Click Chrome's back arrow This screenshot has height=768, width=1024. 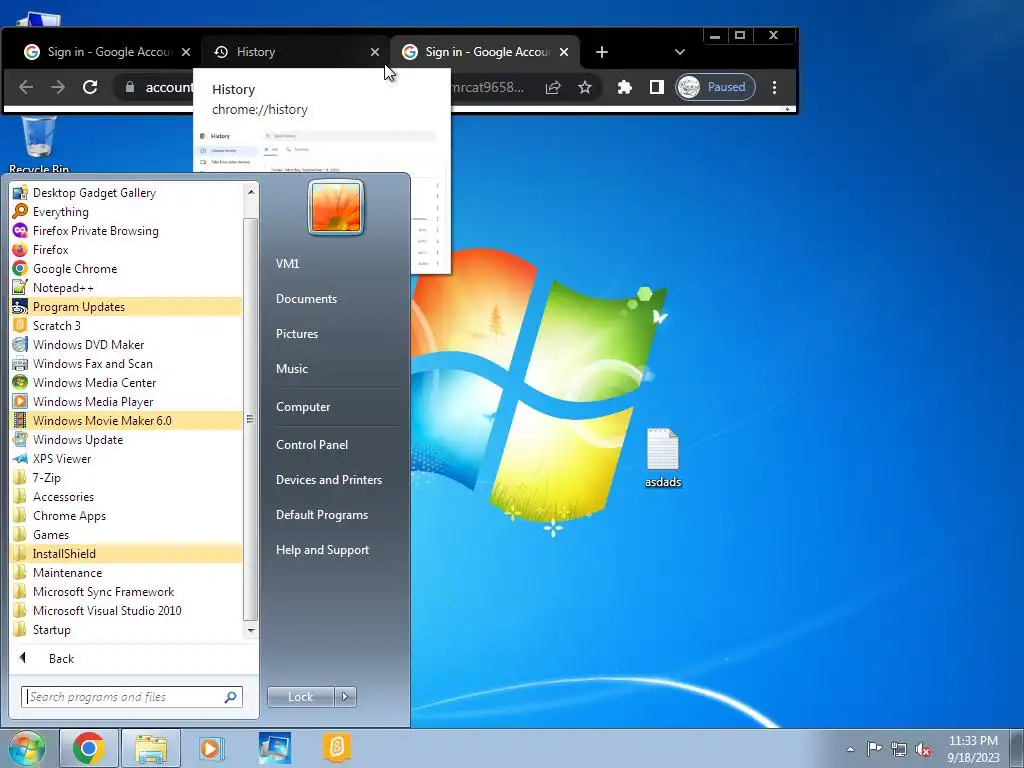[26, 87]
